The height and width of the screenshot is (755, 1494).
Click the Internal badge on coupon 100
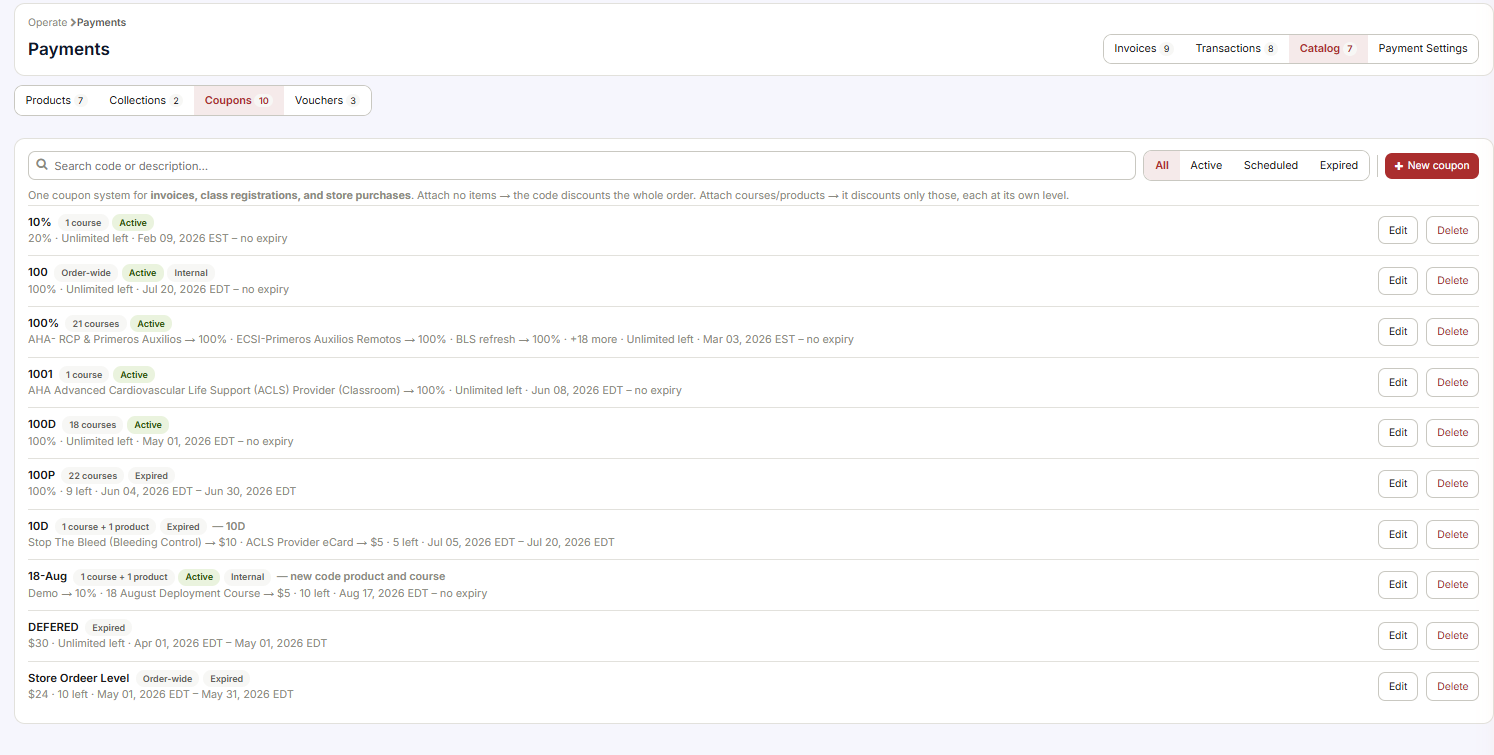click(x=191, y=273)
